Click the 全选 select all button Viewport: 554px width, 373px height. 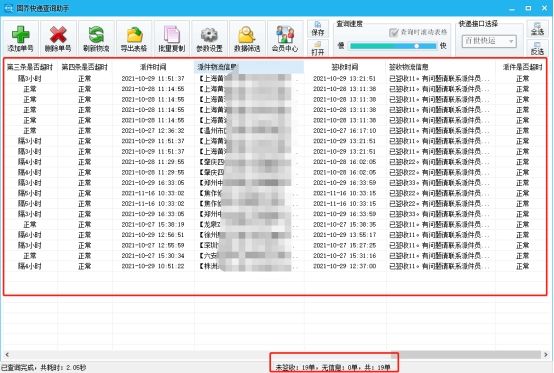[x=537, y=29]
